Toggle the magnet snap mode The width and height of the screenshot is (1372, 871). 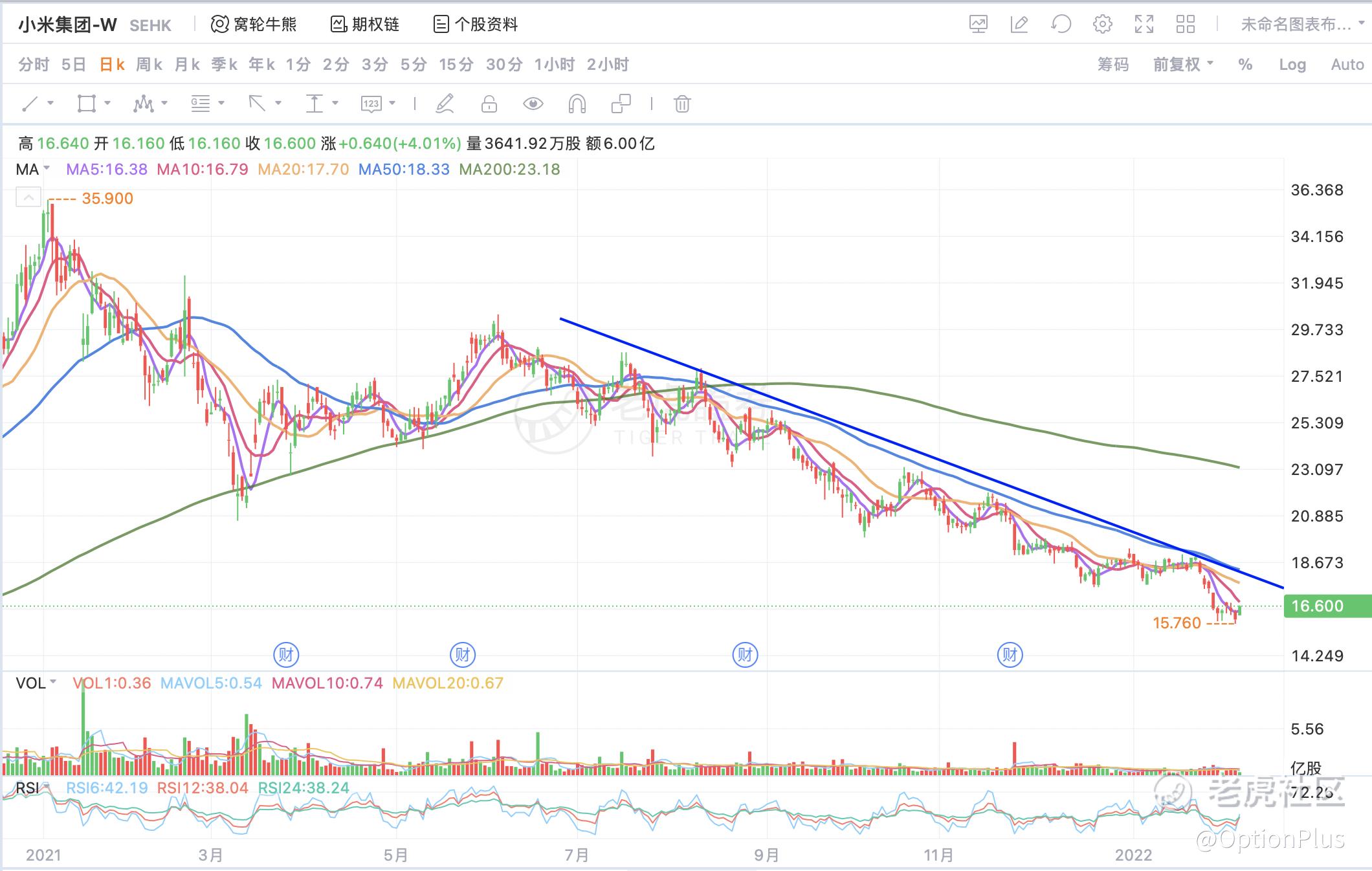coord(577,104)
